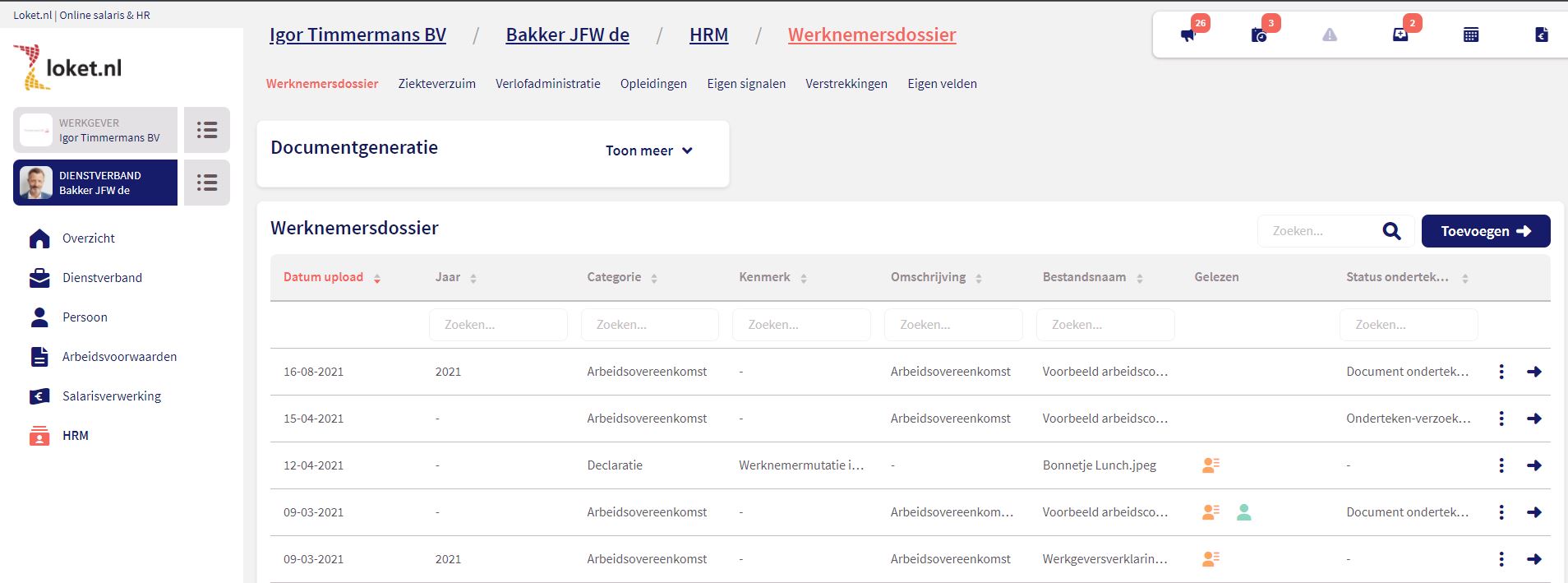The image size is (1568, 583).
Task: Open details arrow for Bonnetje Lunch.jpeg row
Action: [x=1533, y=465]
